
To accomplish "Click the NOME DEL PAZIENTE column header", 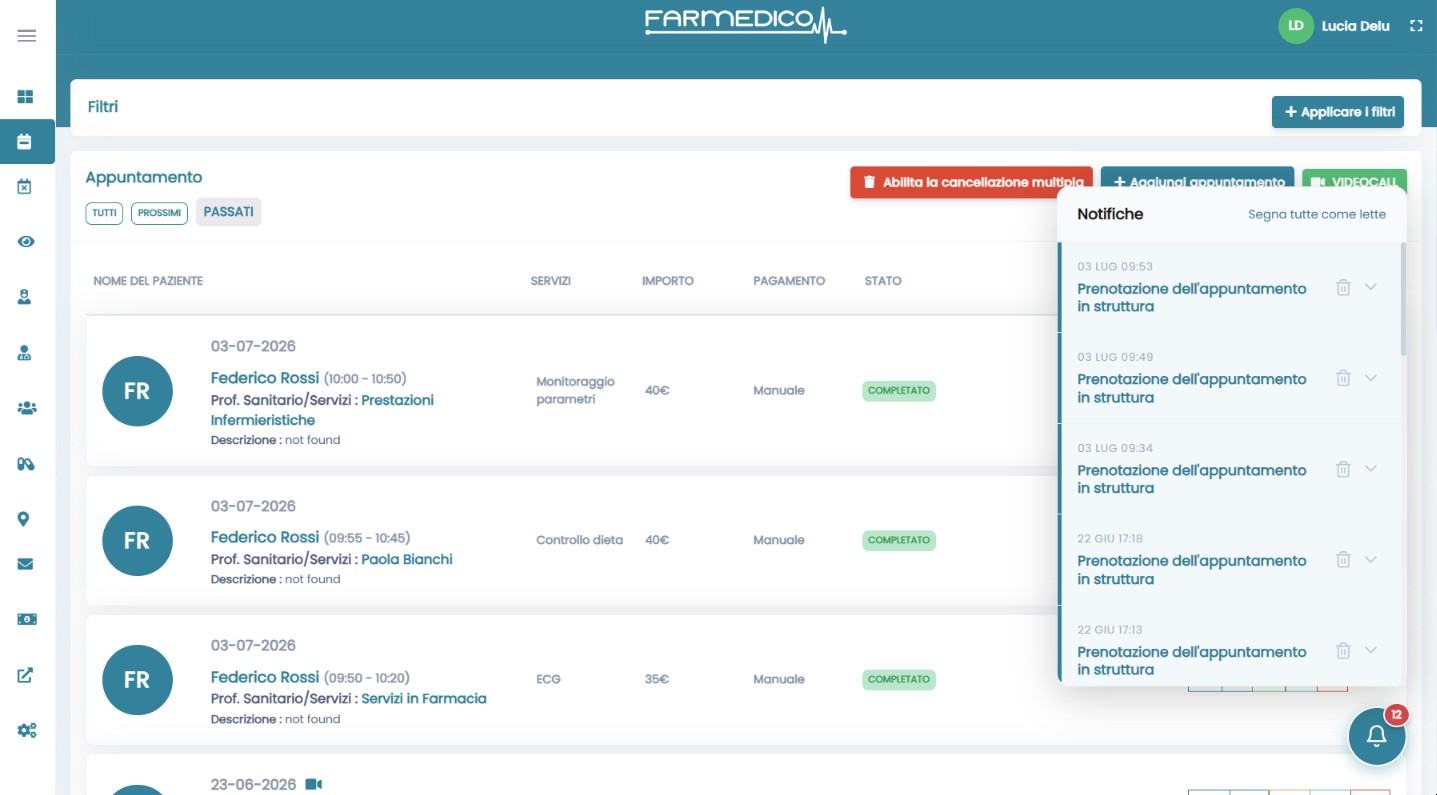I will point(148,281).
